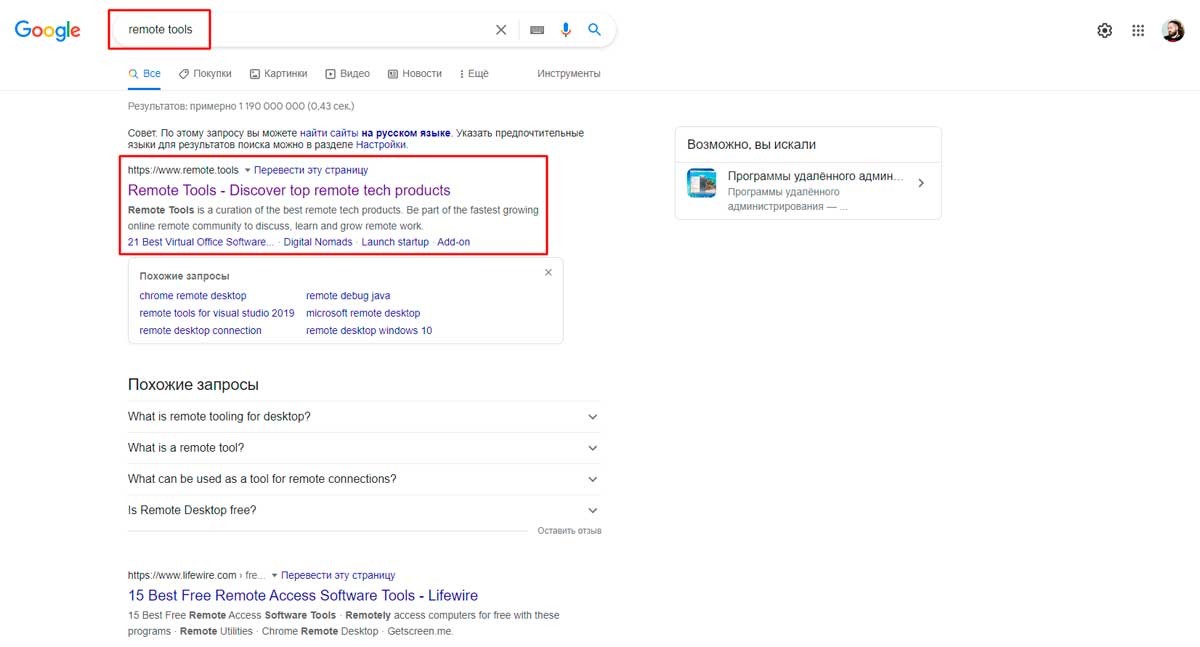Open the 'Ещё' more menu
The image size is (1200, 647).
tap(474, 73)
